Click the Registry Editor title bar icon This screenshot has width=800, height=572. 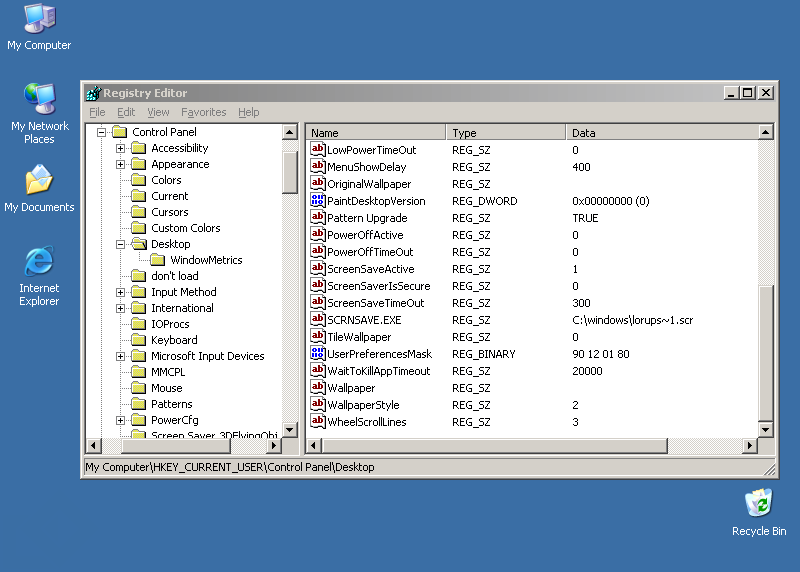94,93
